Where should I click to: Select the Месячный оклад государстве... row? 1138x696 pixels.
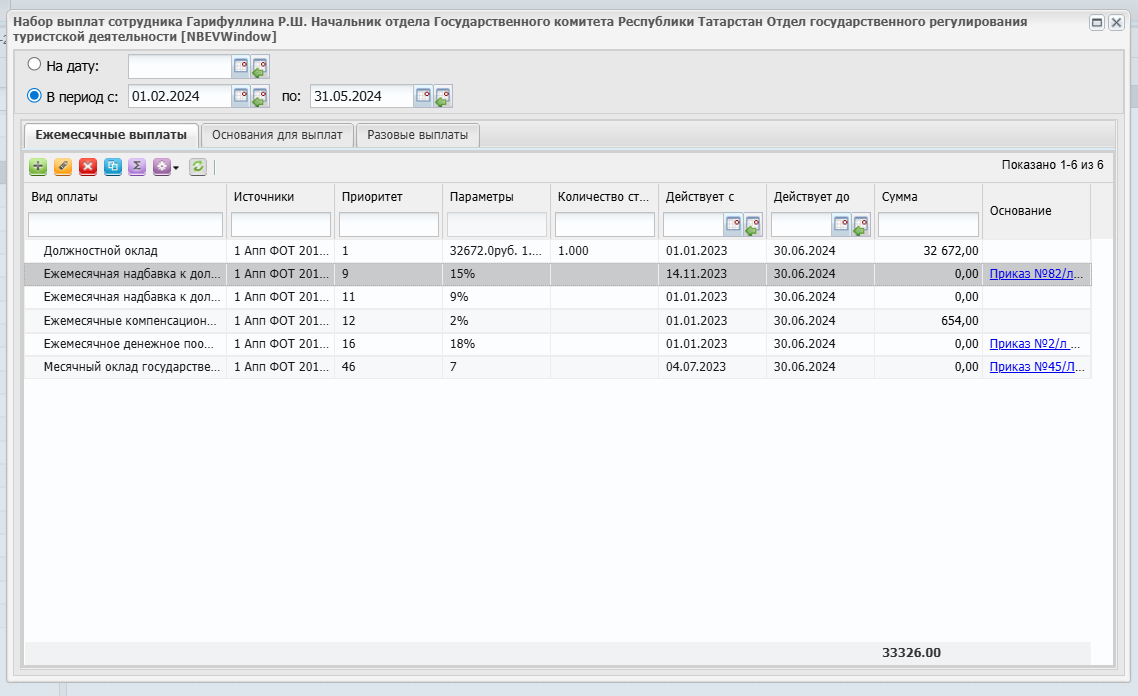pos(557,367)
